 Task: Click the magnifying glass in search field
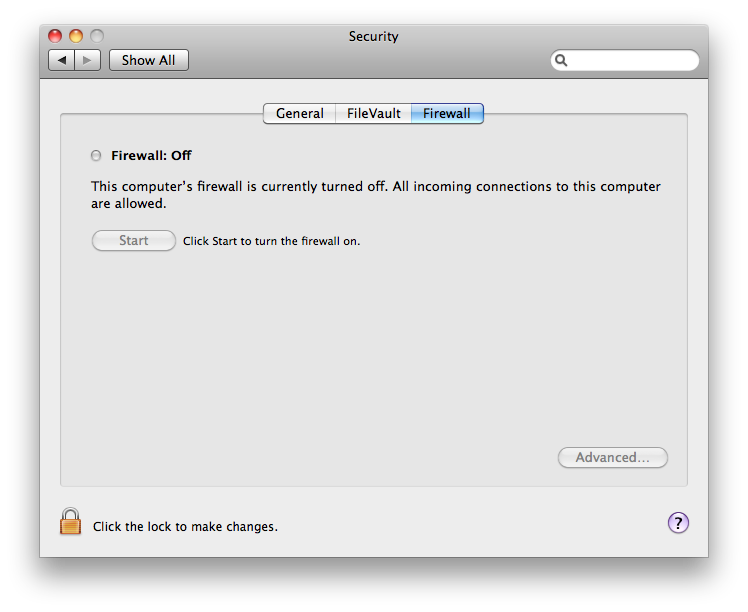562,61
